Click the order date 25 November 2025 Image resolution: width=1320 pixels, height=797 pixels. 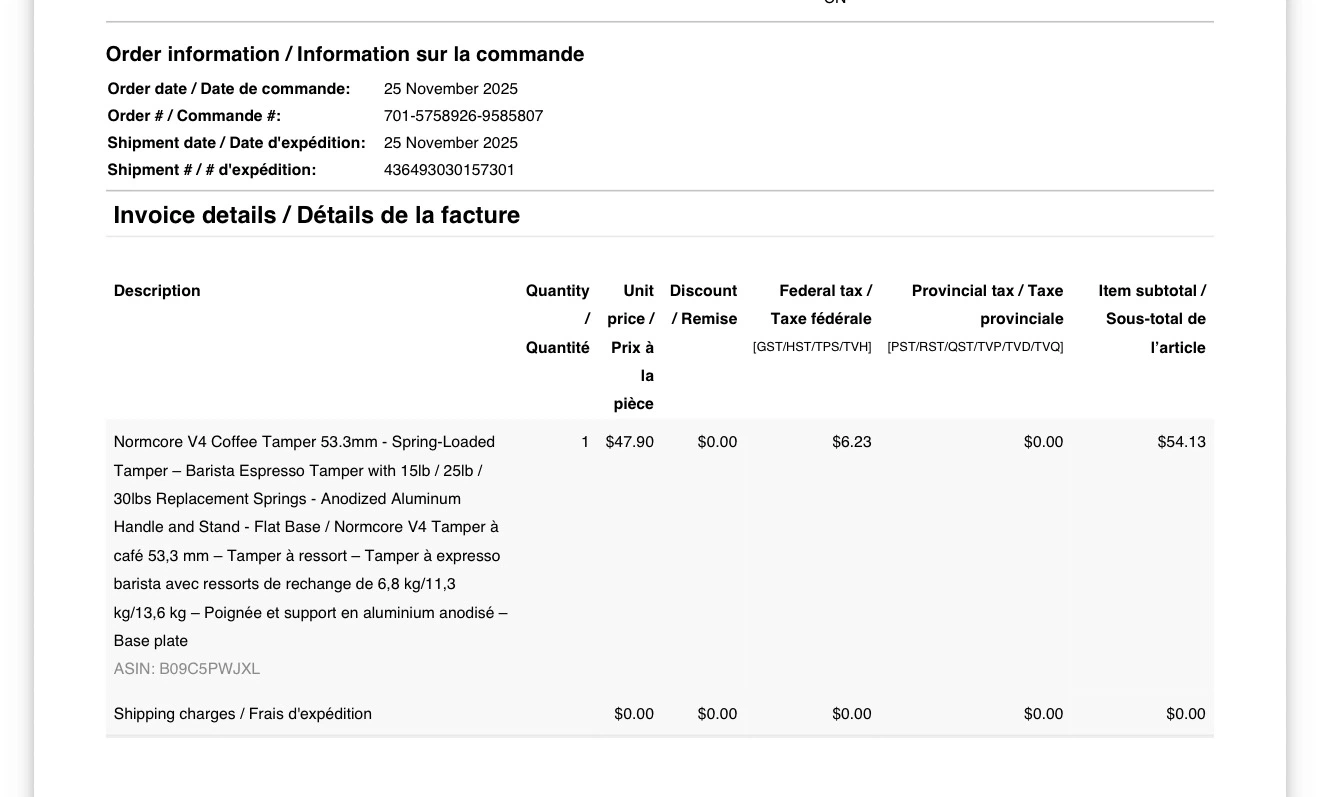pyautogui.click(x=451, y=89)
